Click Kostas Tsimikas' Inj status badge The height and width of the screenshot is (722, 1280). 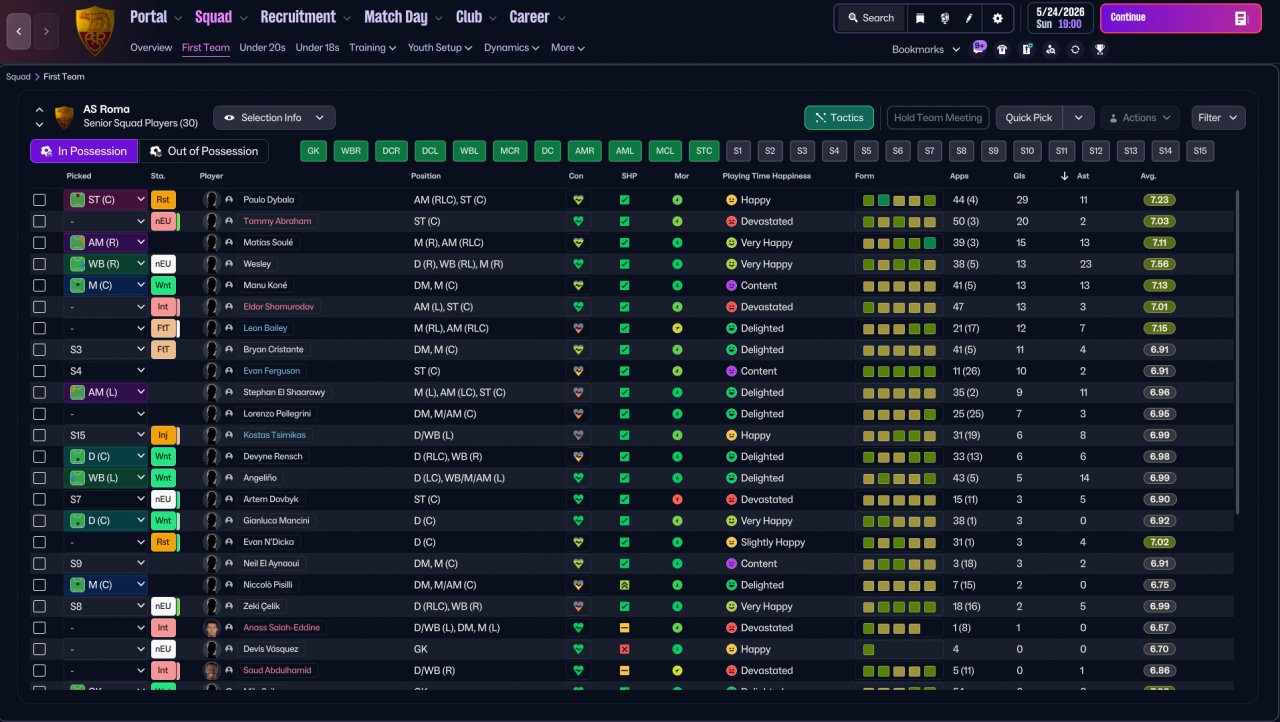click(x=163, y=435)
